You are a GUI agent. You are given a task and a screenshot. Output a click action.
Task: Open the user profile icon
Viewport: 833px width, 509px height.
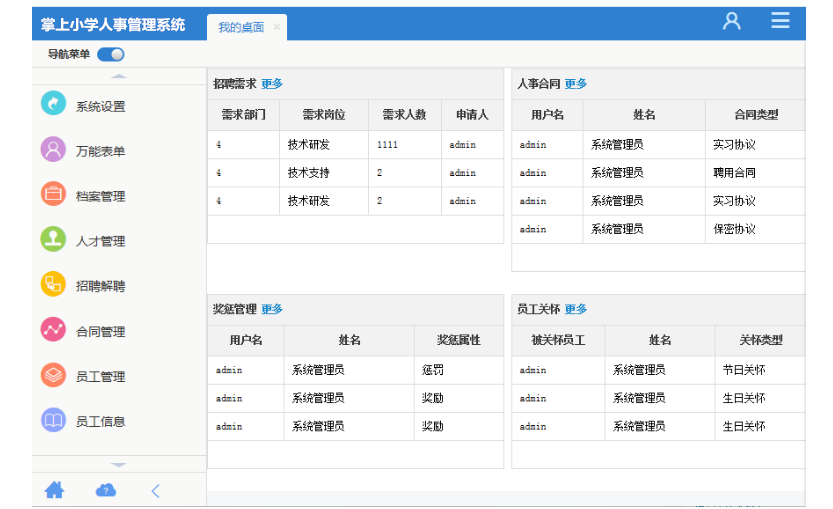click(x=732, y=21)
